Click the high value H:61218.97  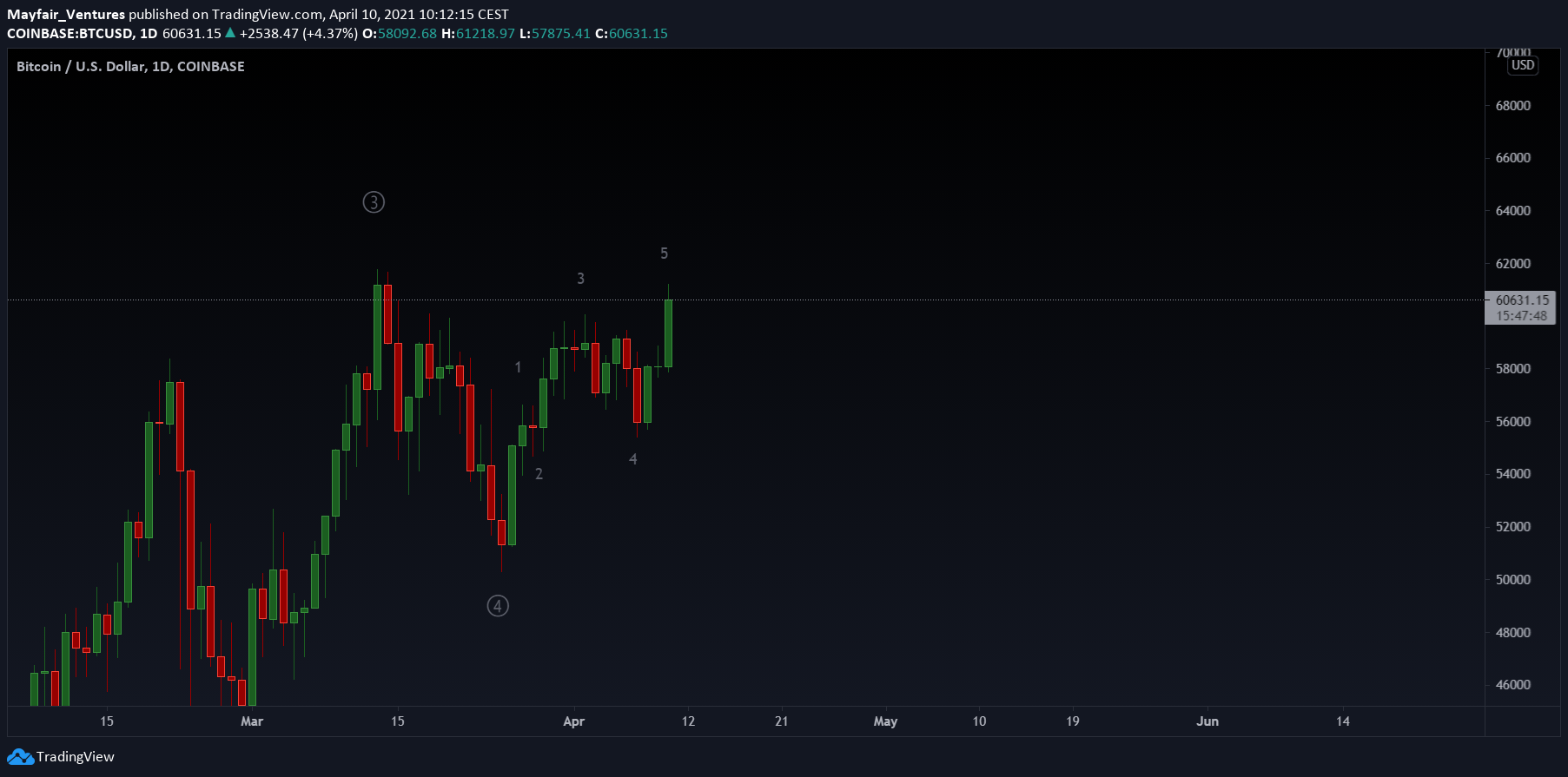[479, 34]
